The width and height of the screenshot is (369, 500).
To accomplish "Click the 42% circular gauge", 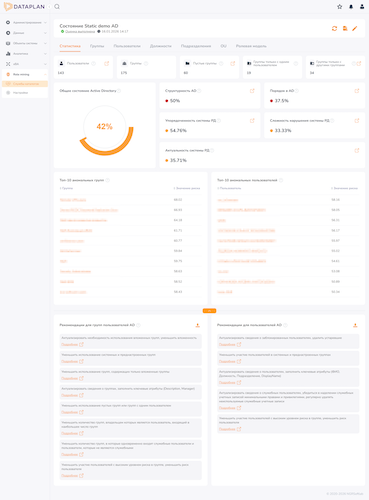I will [105, 127].
